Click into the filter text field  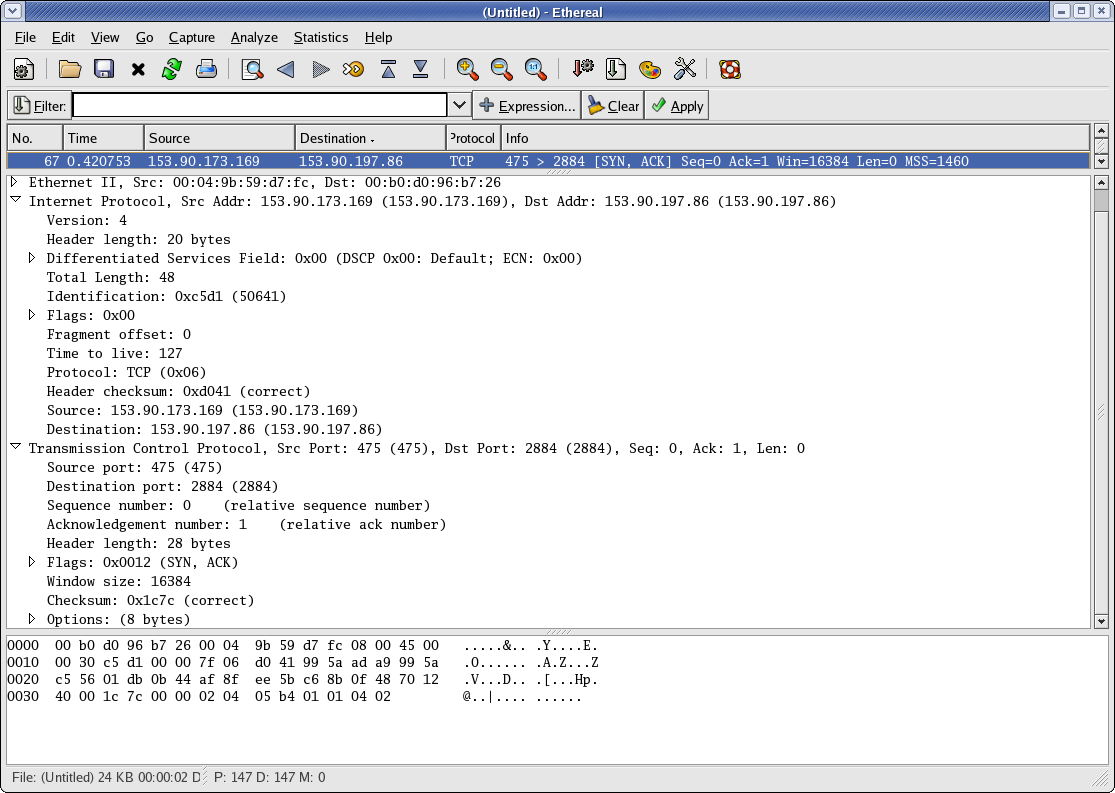[260, 105]
